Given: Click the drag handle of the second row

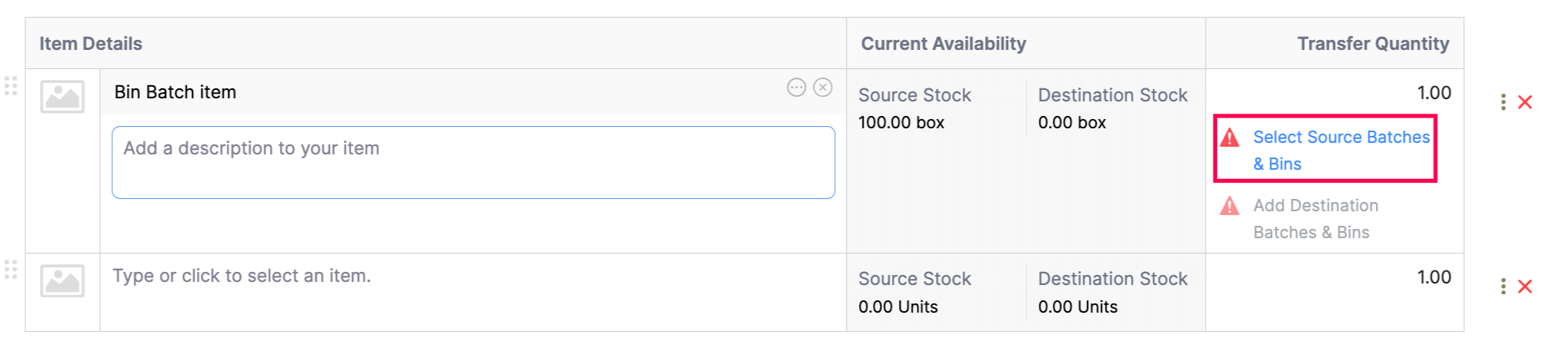Looking at the screenshot, I should [11, 270].
